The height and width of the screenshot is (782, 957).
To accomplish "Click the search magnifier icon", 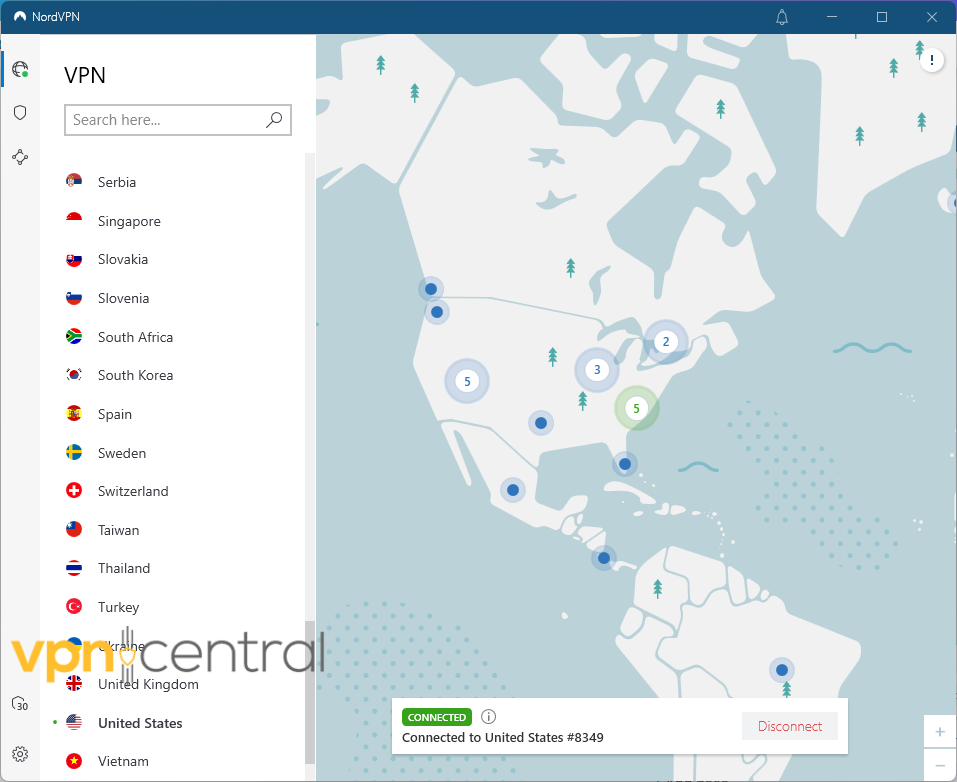I will [274, 120].
